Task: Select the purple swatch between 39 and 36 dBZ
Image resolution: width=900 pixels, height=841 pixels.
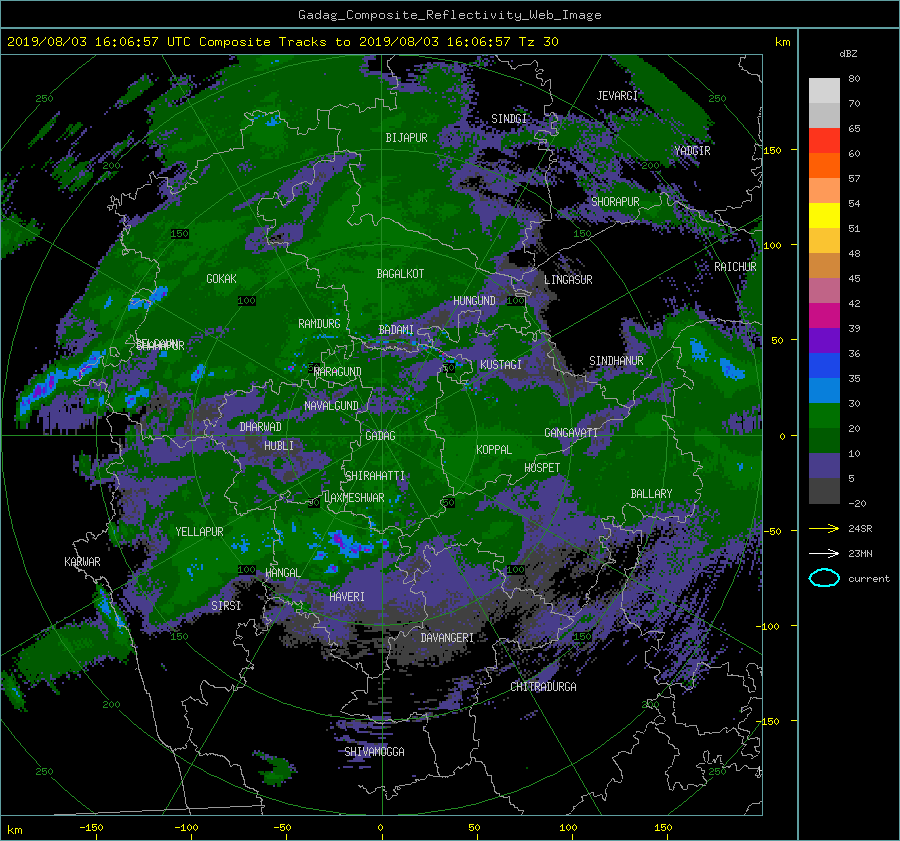Action: click(x=824, y=340)
